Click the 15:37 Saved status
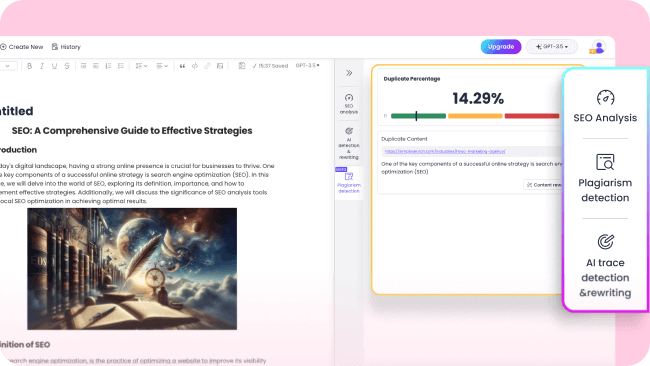The width and height of the screenshot is (650, 366). pos(270,66)
